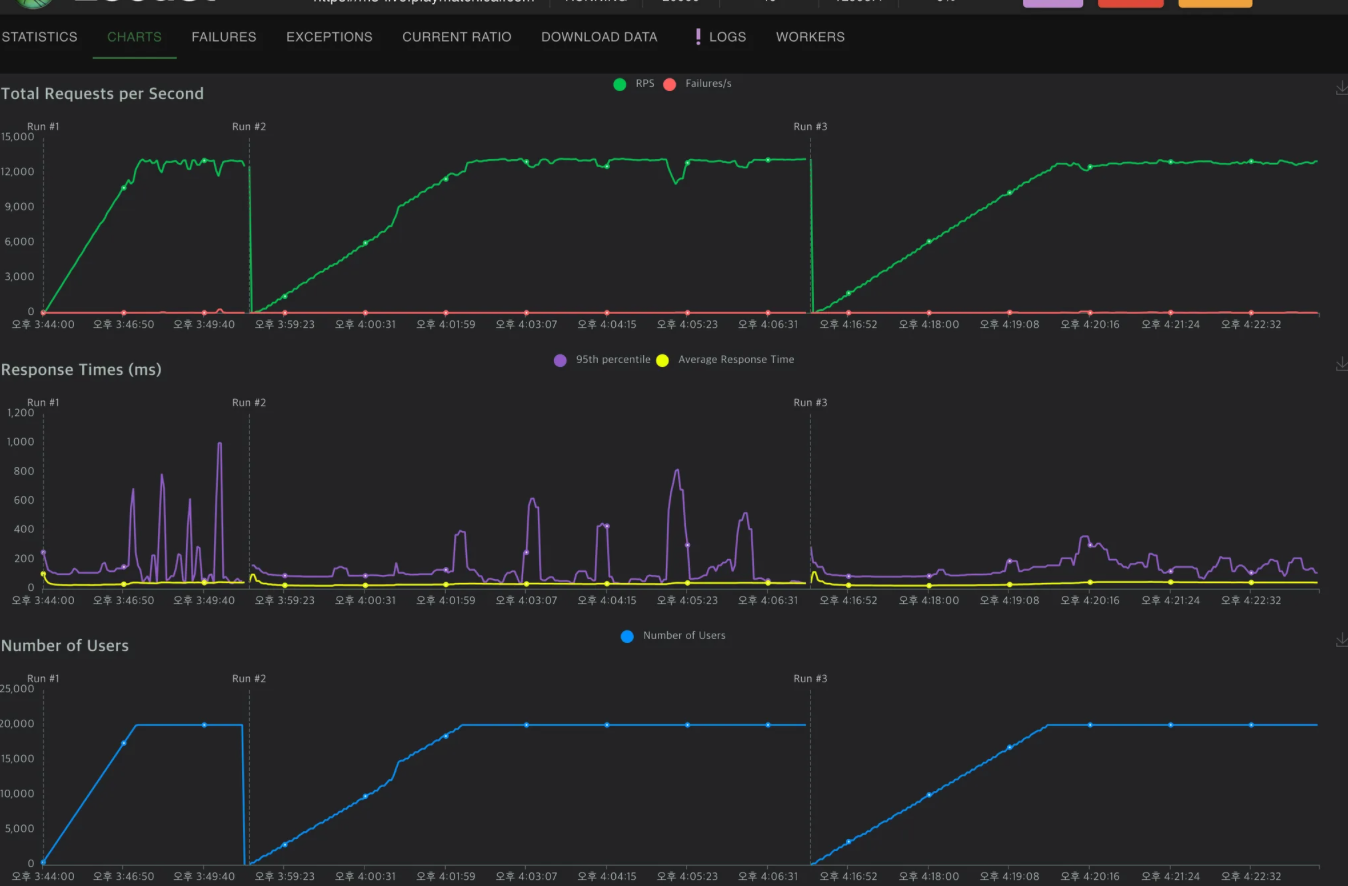Switch to the Statistics tab
The height and width of the screenshot is (886, 1348).
39,37
